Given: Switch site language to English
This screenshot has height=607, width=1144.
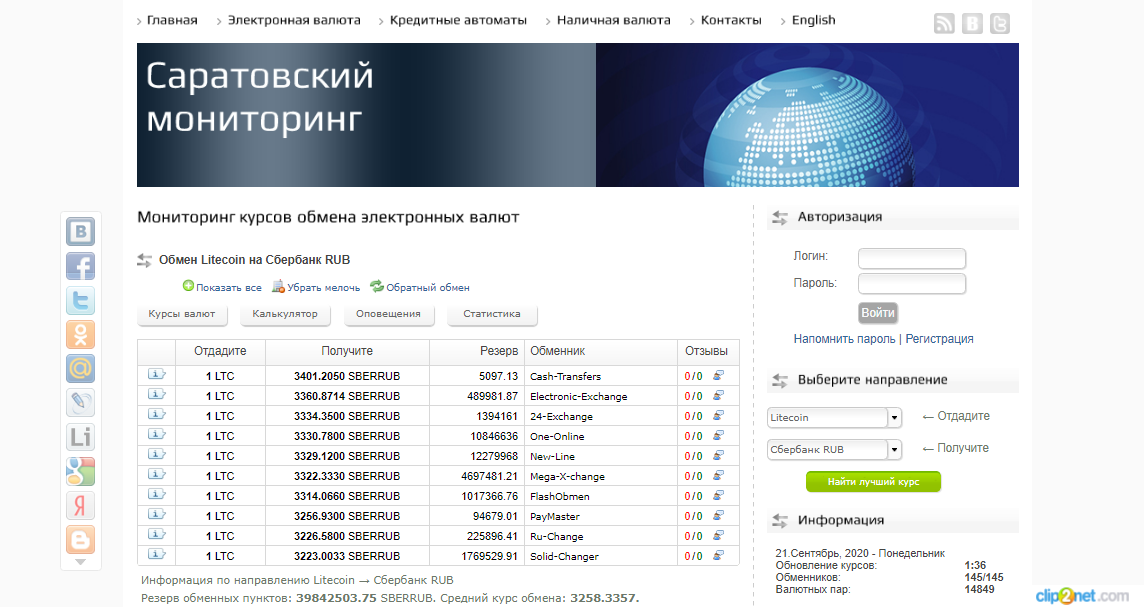Looking at the screenshot, I should [813, 20].
